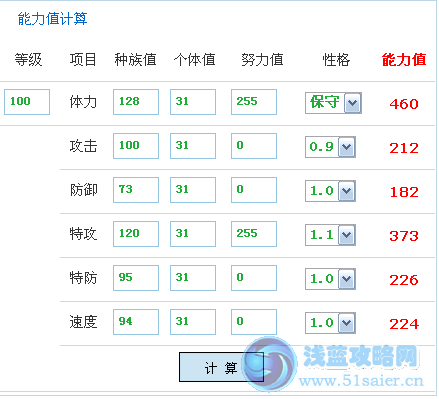The width and height of the screenshot is (439, 399).
Task: Select the 速度 种族值 field showing 94
Action: (136, 322)
